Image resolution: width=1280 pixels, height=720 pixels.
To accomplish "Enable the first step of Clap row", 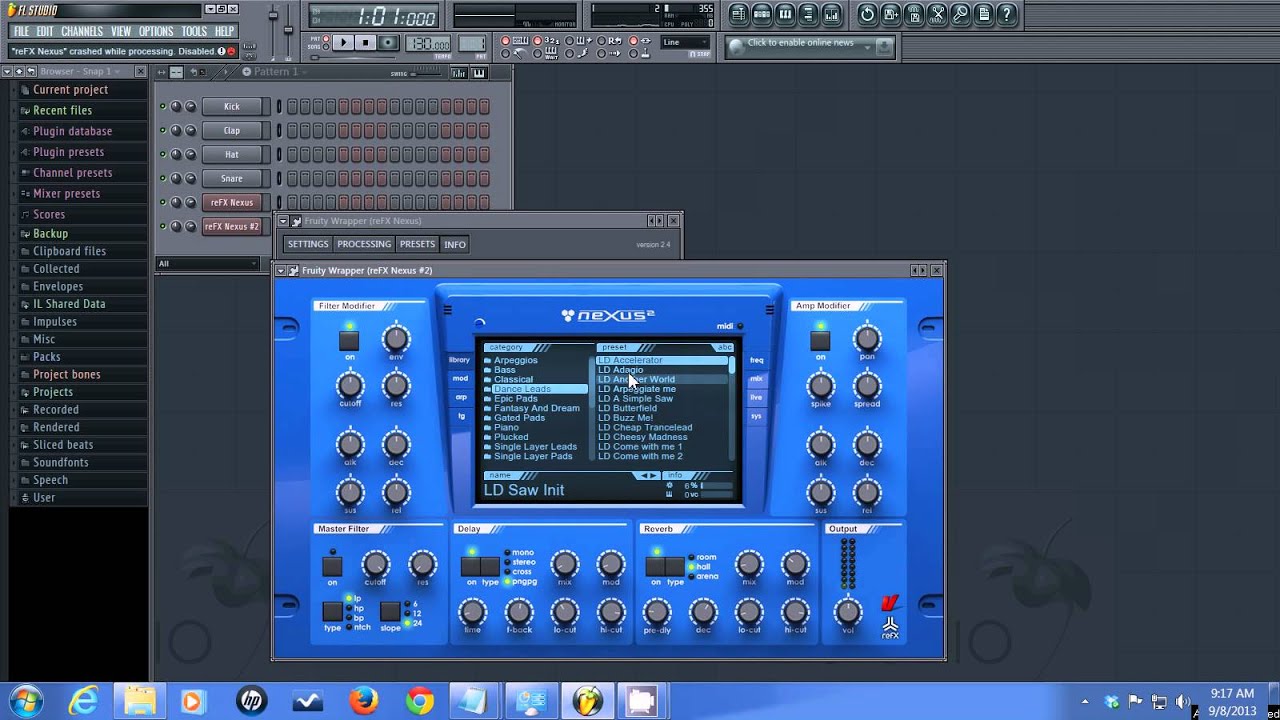I will tap(293, 130).
